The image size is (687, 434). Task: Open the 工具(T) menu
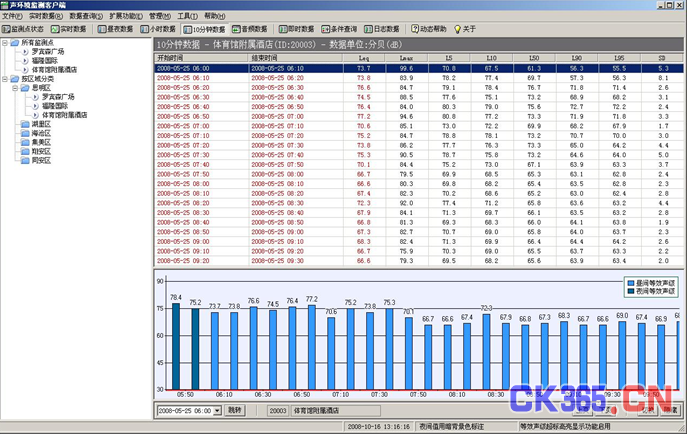coord(187,16)
